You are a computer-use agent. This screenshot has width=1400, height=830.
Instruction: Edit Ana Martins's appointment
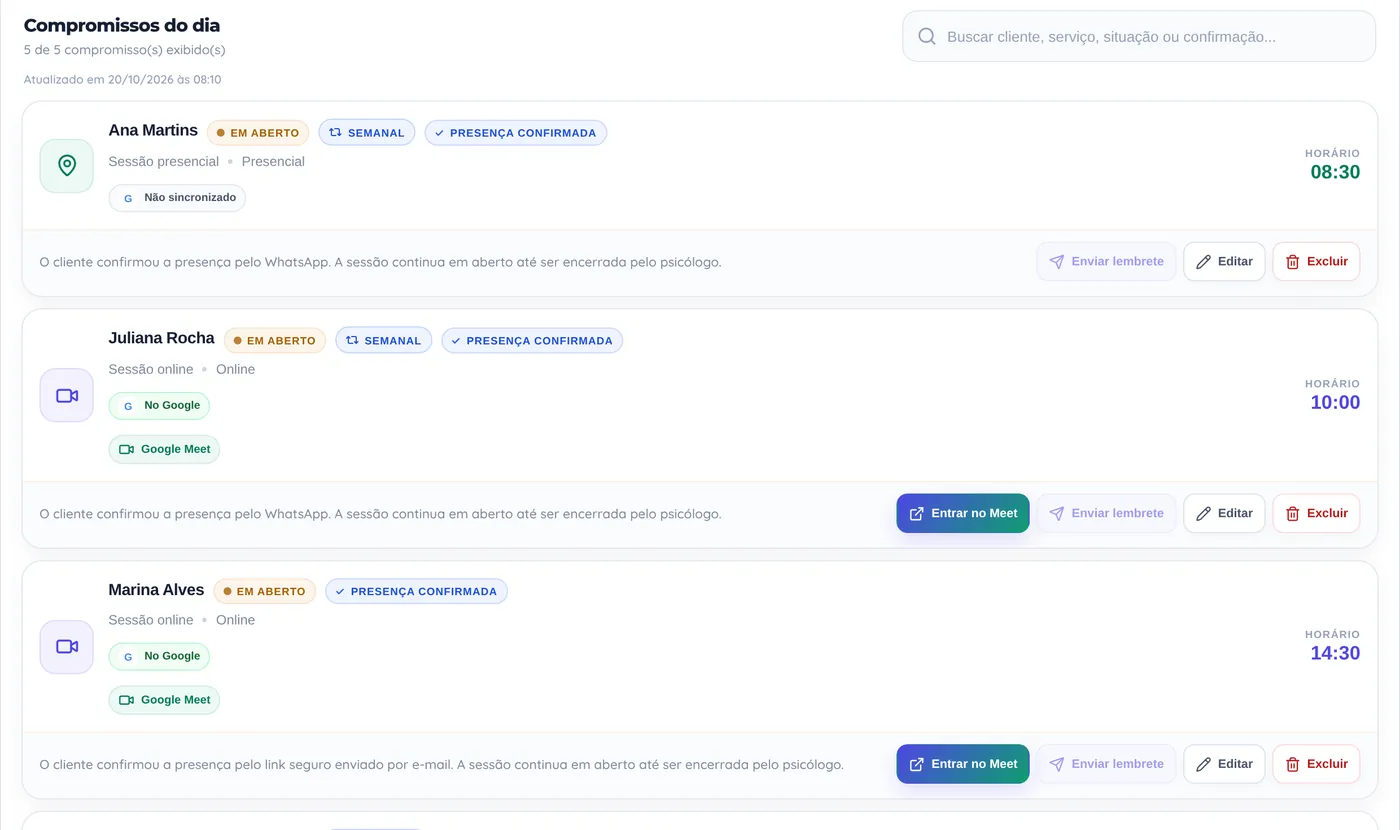coord(1225,261)
